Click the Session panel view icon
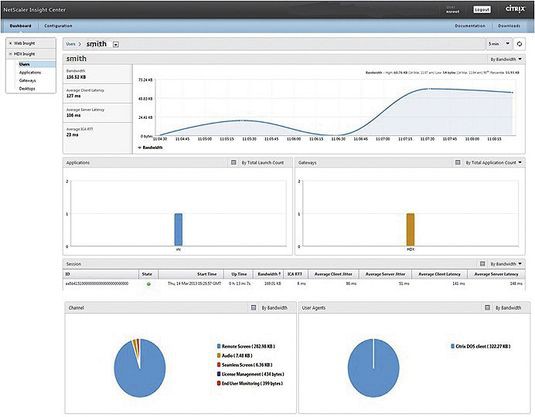Image resolution: width=535 pixels, height=417 pixels. click(x=482, y=264)
